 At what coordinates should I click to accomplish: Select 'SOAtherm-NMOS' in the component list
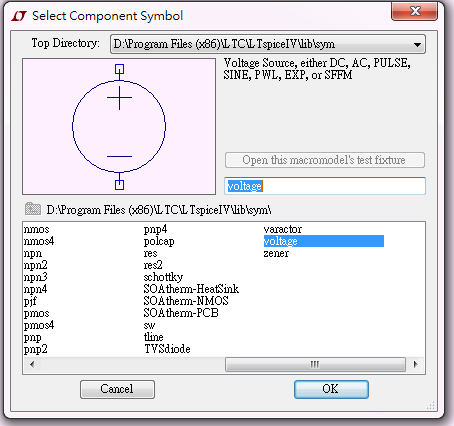(x=186, y=301)
